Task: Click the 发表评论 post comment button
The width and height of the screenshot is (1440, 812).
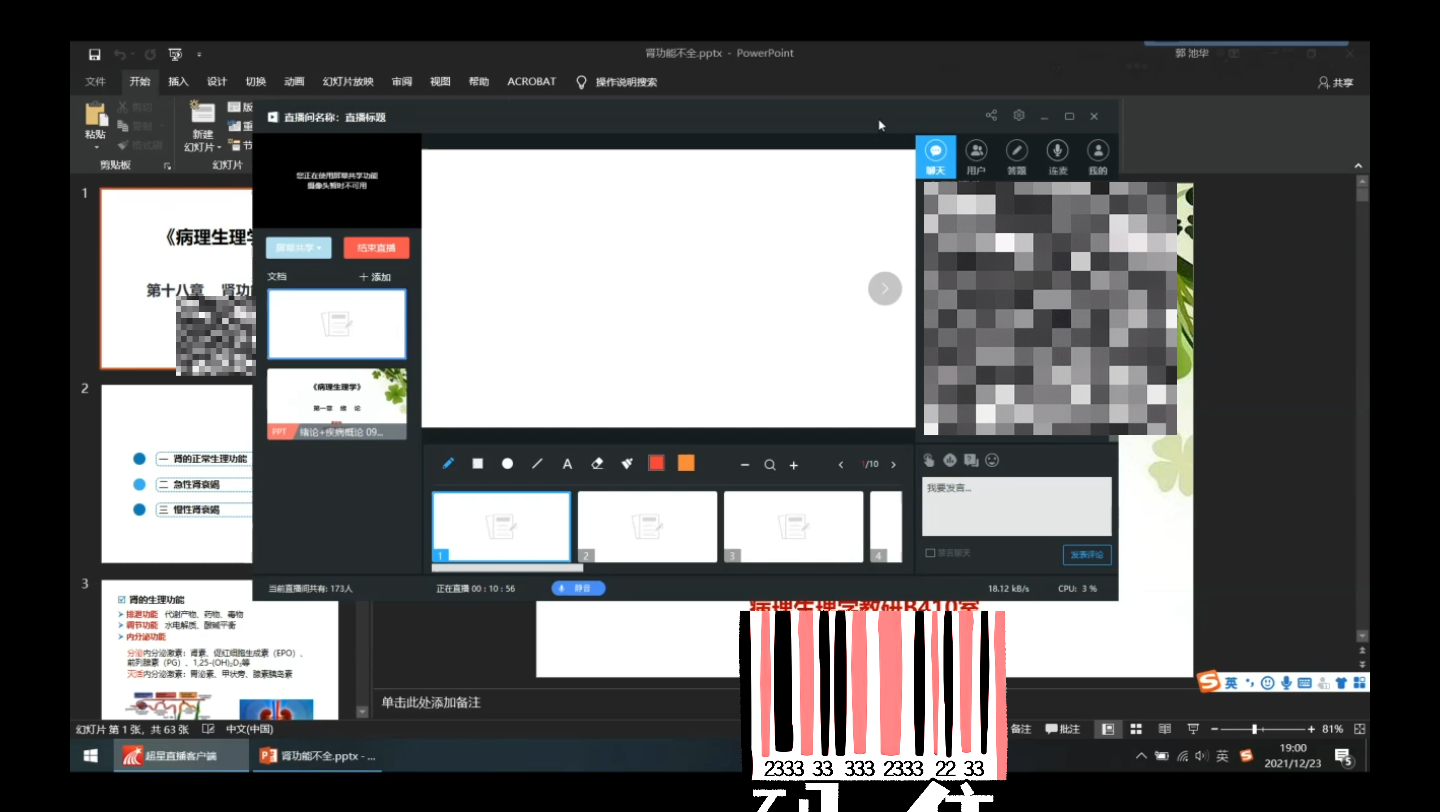Action: (x=1087, y=554)
